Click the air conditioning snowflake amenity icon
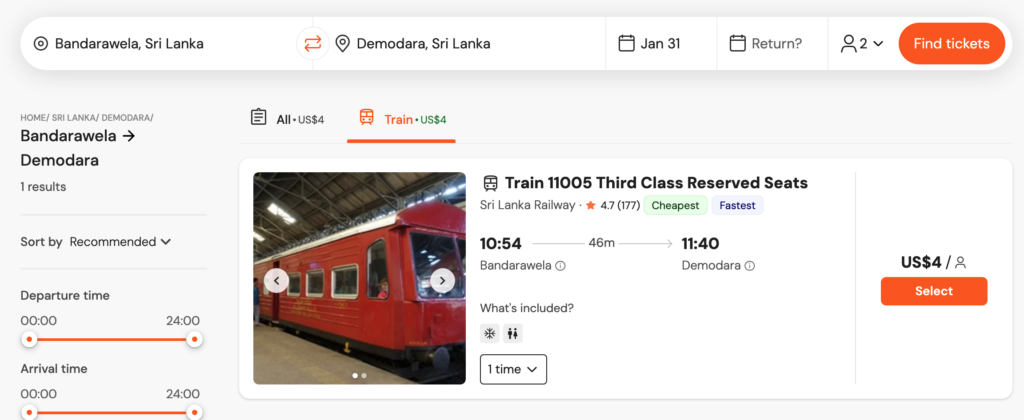 point(490,334)
